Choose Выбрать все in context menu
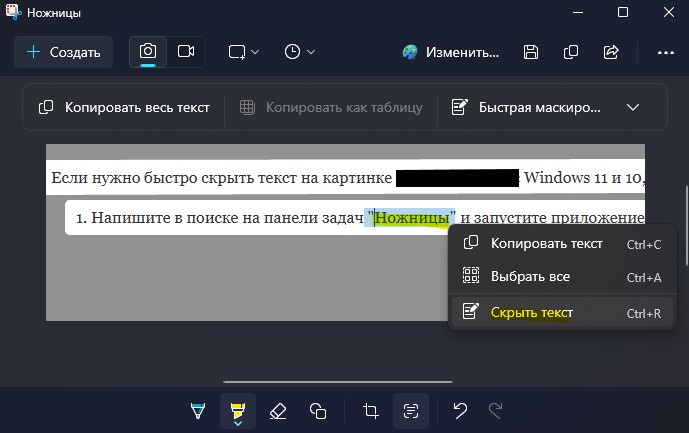This screenshot has height=433, width=689. [562, 277]
